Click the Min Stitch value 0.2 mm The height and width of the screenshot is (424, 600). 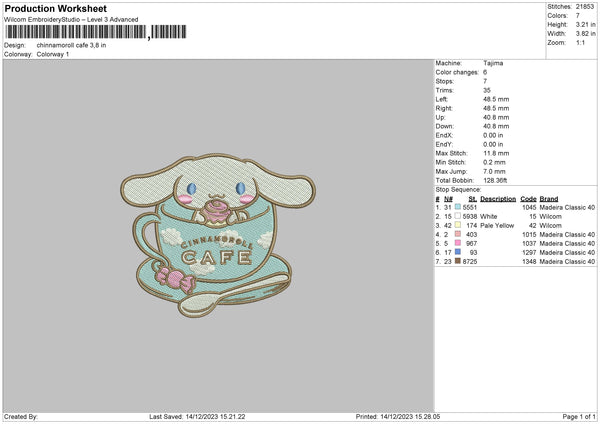click(494, 162)
